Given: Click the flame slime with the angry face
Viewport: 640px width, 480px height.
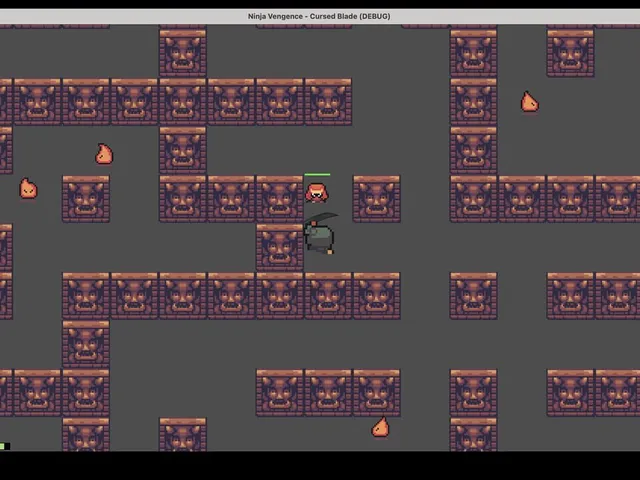Looking at the screenshot, I should tap(28, 189).
